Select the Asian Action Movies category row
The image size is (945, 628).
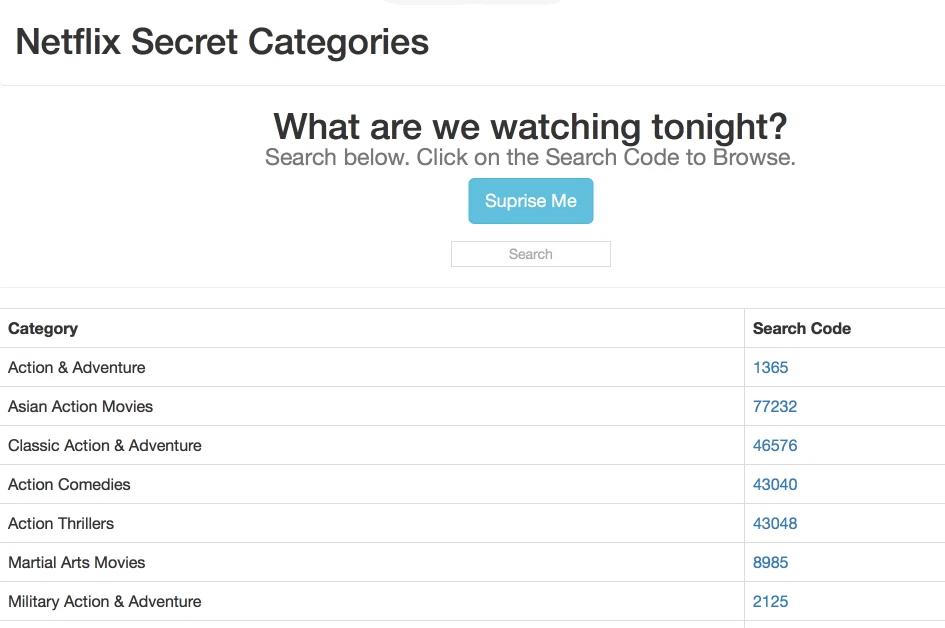[80, 406]
